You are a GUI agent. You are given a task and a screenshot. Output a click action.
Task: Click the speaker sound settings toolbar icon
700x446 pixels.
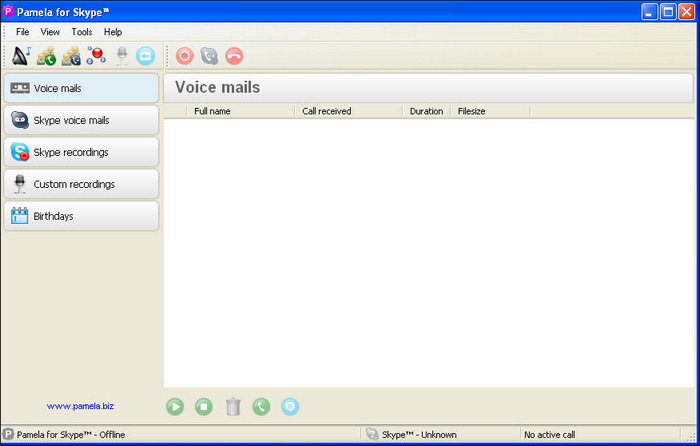[x=21, y=56]
